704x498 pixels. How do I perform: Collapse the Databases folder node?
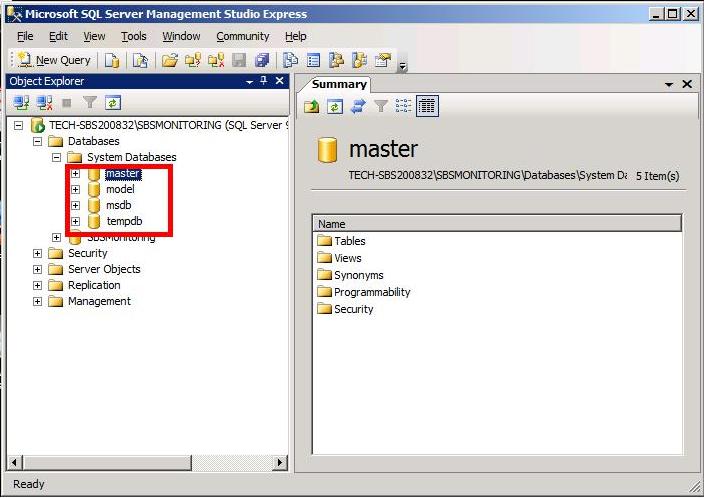pos(38,141)
